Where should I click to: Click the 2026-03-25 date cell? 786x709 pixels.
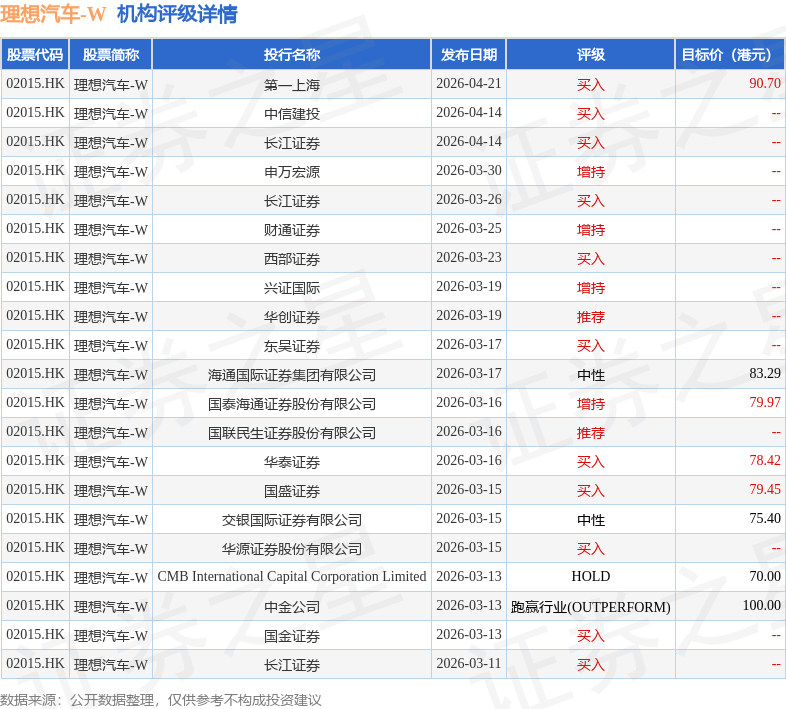point(469,229)
